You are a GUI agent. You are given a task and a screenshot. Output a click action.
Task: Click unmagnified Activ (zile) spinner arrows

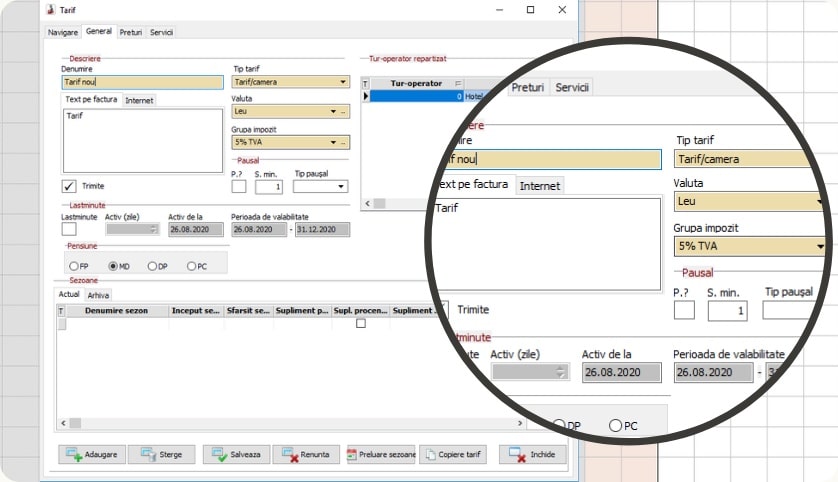(153, 229)
